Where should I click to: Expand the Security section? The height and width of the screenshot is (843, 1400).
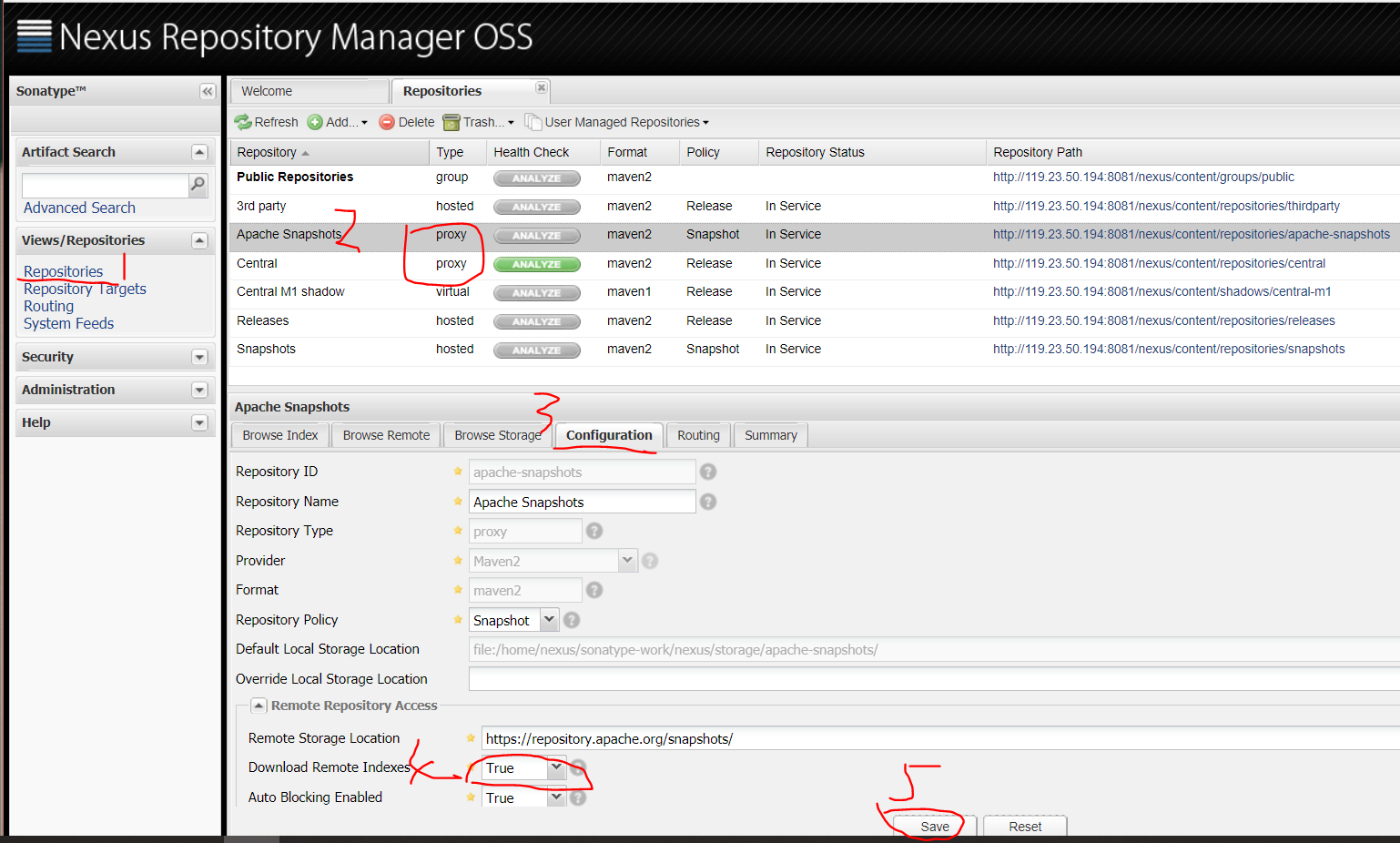200,357
